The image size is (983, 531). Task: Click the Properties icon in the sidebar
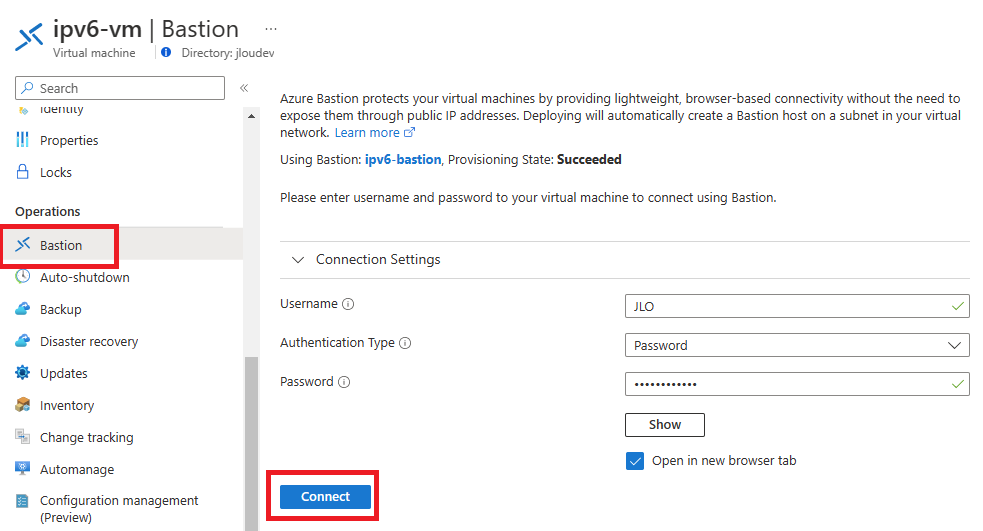point(23,140)
